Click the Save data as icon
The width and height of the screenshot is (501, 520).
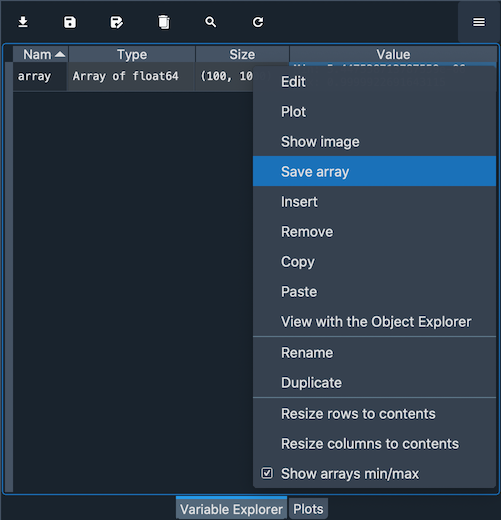117,22
